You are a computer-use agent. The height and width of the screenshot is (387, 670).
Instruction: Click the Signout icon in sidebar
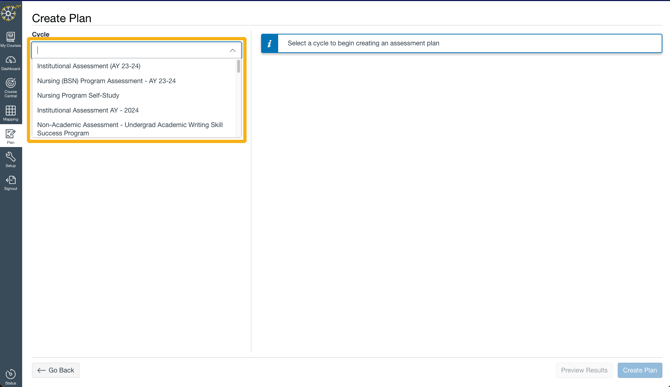[x=11, y=182]
